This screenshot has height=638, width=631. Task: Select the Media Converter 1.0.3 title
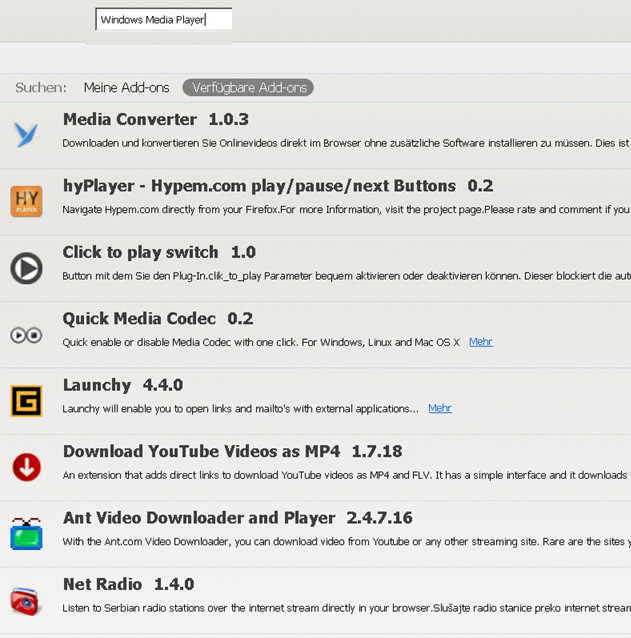(x=156, y=119)
